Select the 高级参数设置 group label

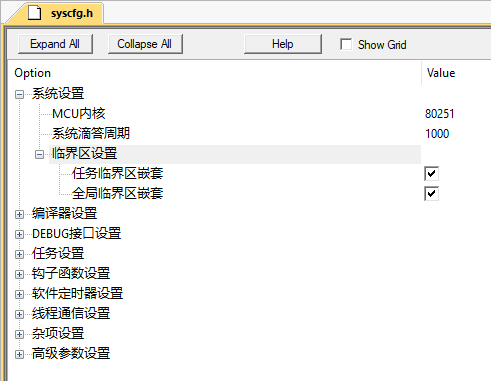pos(71,354)
